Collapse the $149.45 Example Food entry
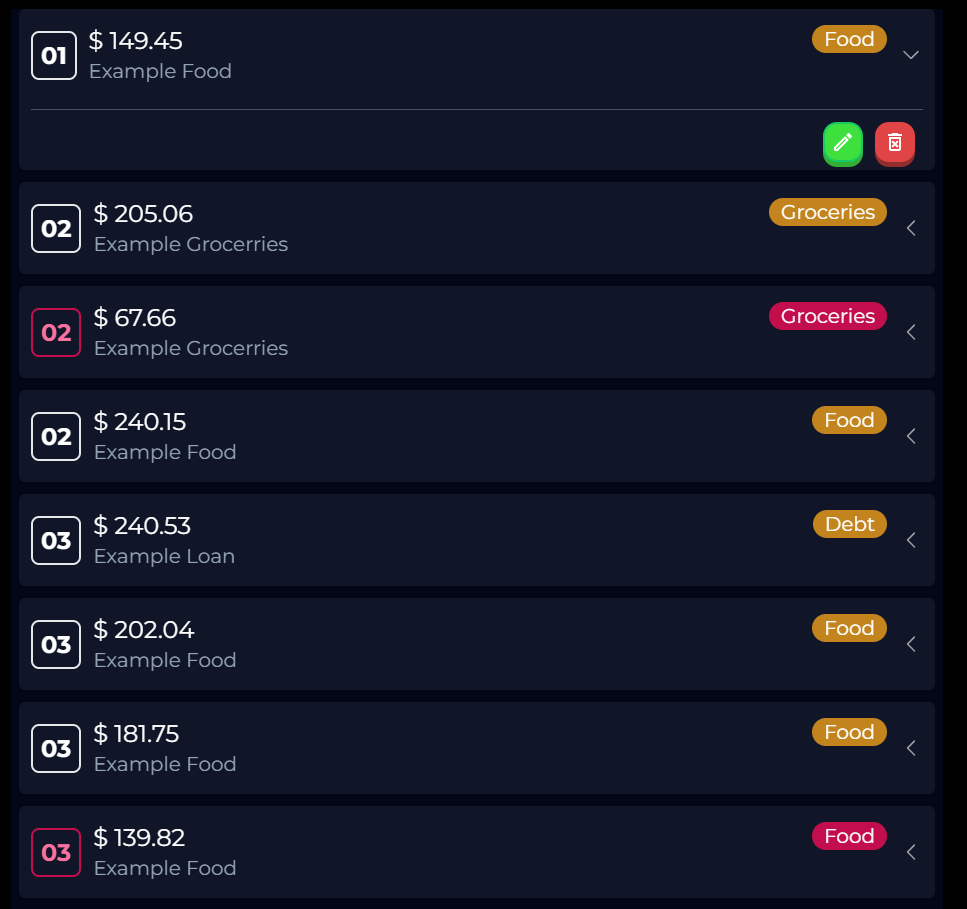 pos(910,55)
